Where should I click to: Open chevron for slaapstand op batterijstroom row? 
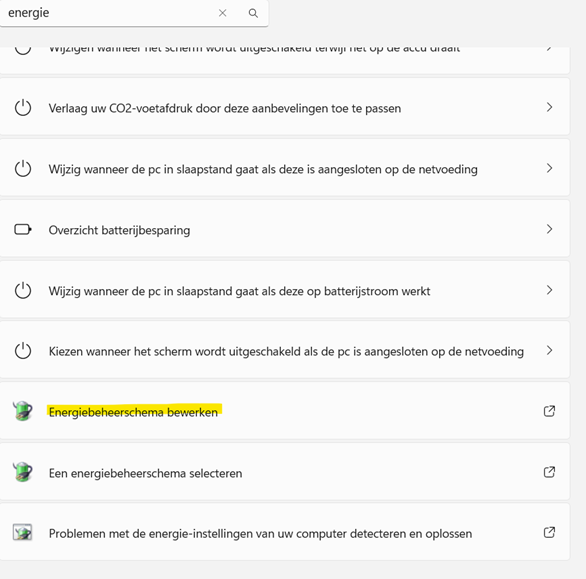[549, 290]
